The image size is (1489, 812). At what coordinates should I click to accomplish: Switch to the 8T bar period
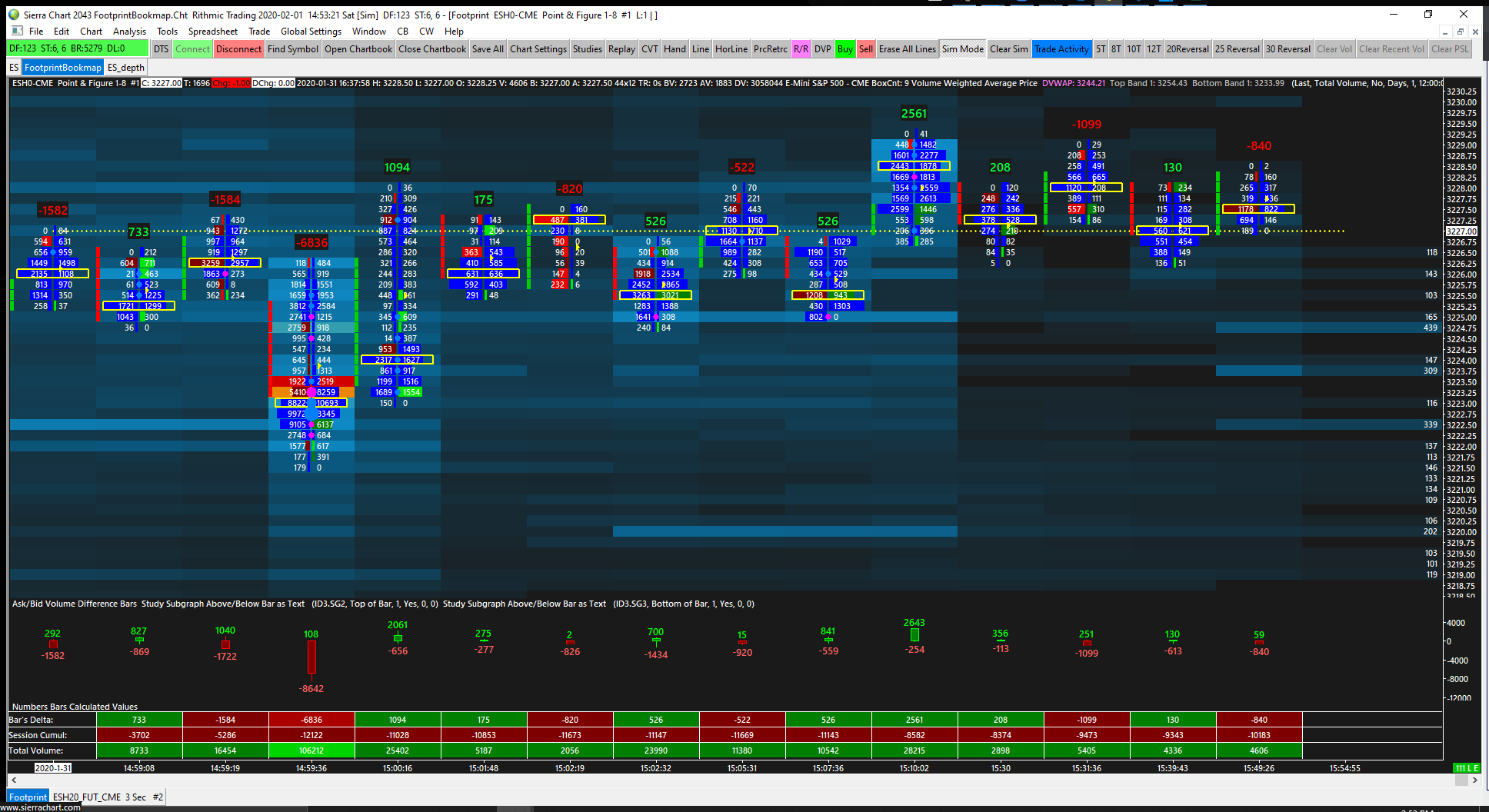(1116, 49)
